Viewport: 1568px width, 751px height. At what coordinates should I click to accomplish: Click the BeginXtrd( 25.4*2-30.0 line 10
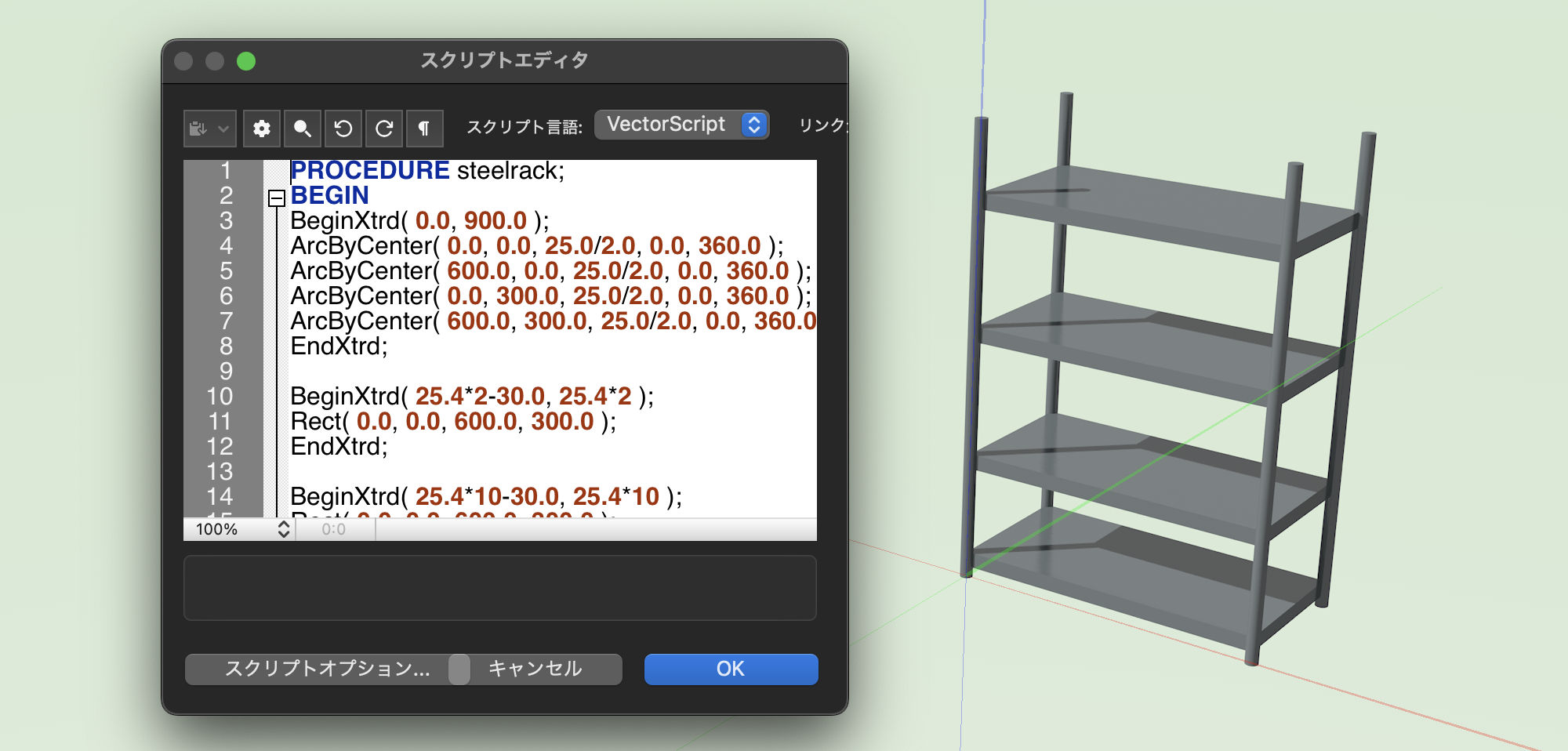pyautogui.click(x=472, y=396)
